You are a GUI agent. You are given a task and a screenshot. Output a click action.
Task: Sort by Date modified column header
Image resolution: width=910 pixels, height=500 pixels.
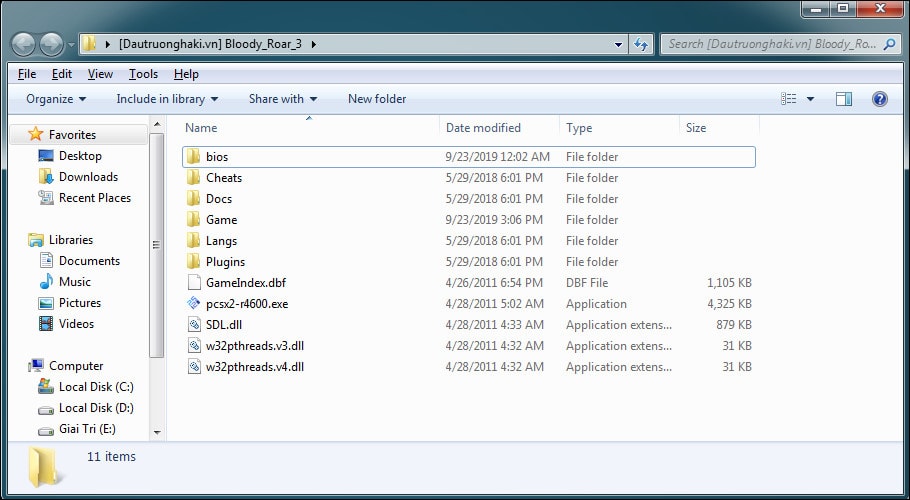tap(500, 128)
